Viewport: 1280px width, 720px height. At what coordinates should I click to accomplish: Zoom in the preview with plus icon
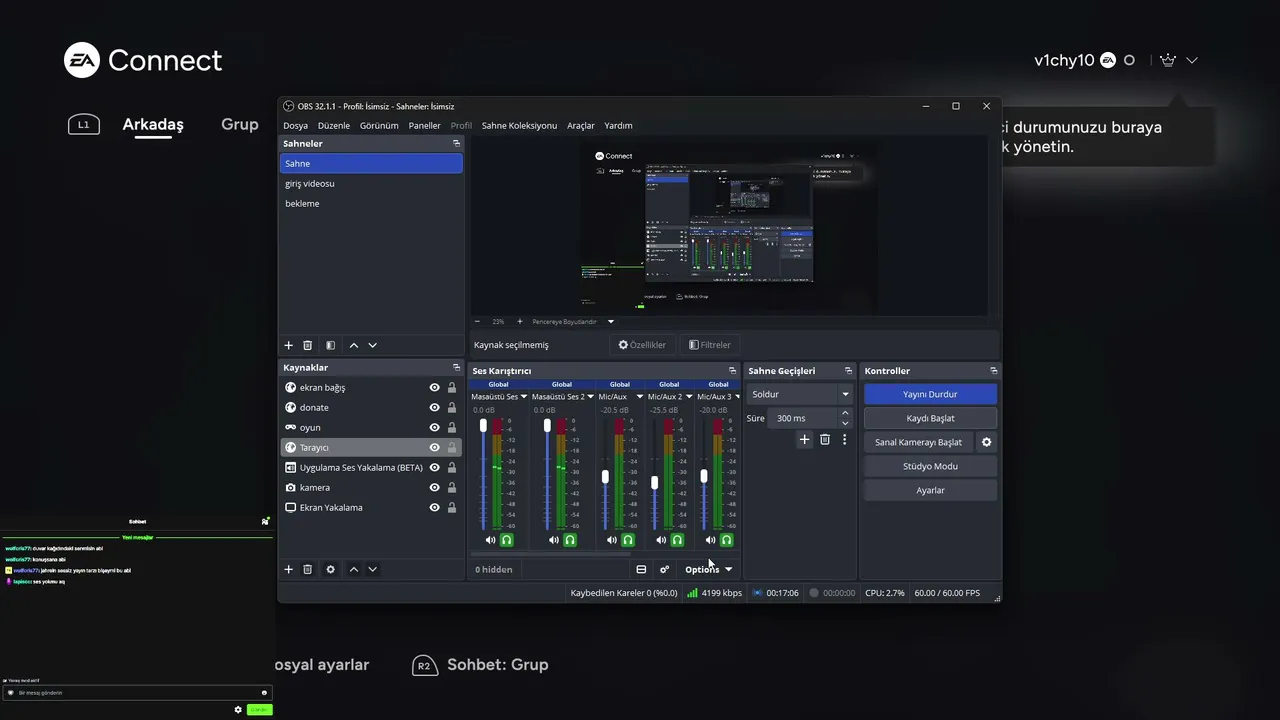[520, 322]
